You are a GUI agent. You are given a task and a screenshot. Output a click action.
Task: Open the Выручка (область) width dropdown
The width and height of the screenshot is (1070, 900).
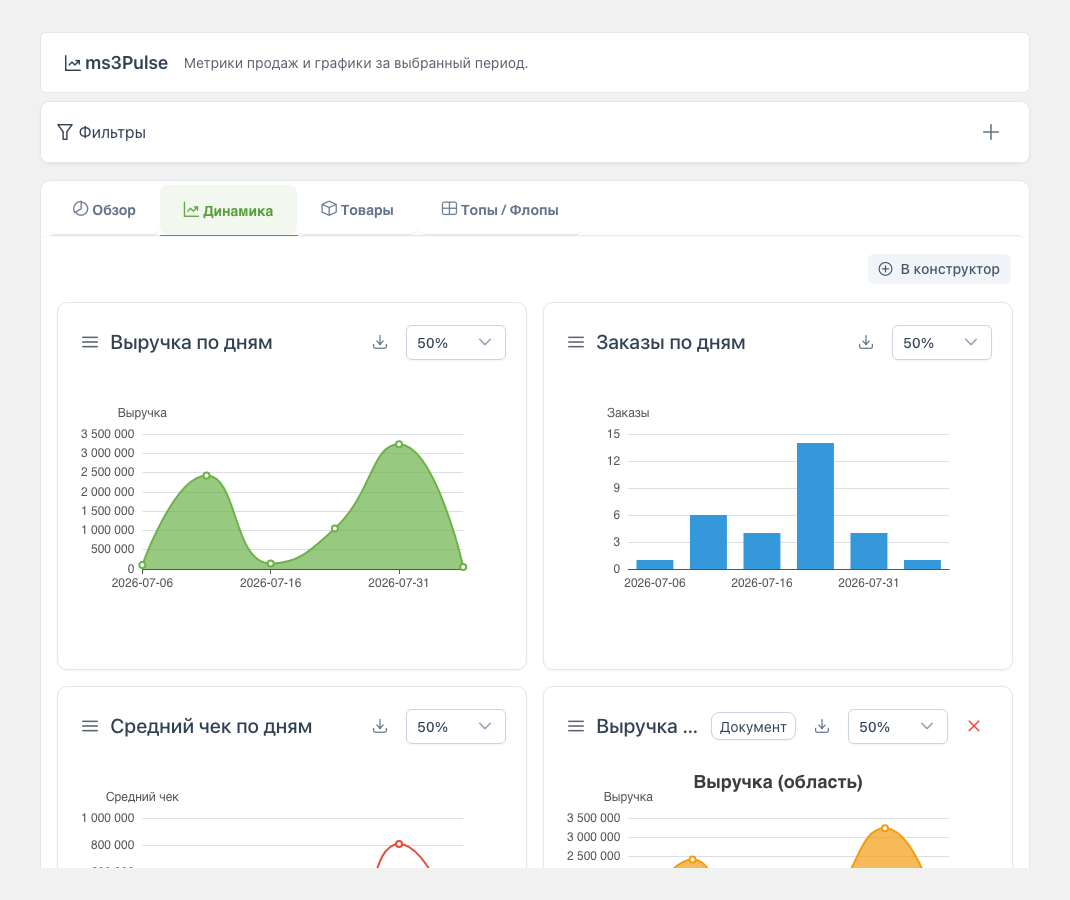897,727
